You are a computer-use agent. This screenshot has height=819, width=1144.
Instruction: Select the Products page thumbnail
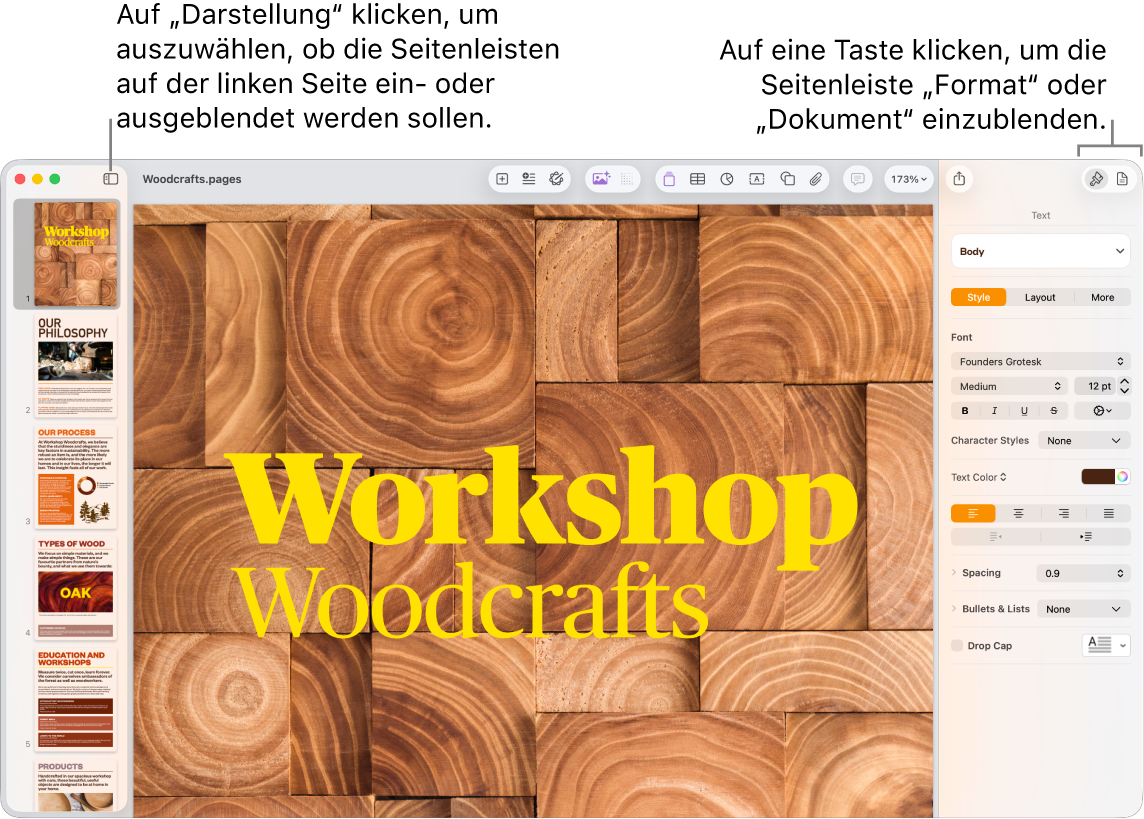coord(76,785)
